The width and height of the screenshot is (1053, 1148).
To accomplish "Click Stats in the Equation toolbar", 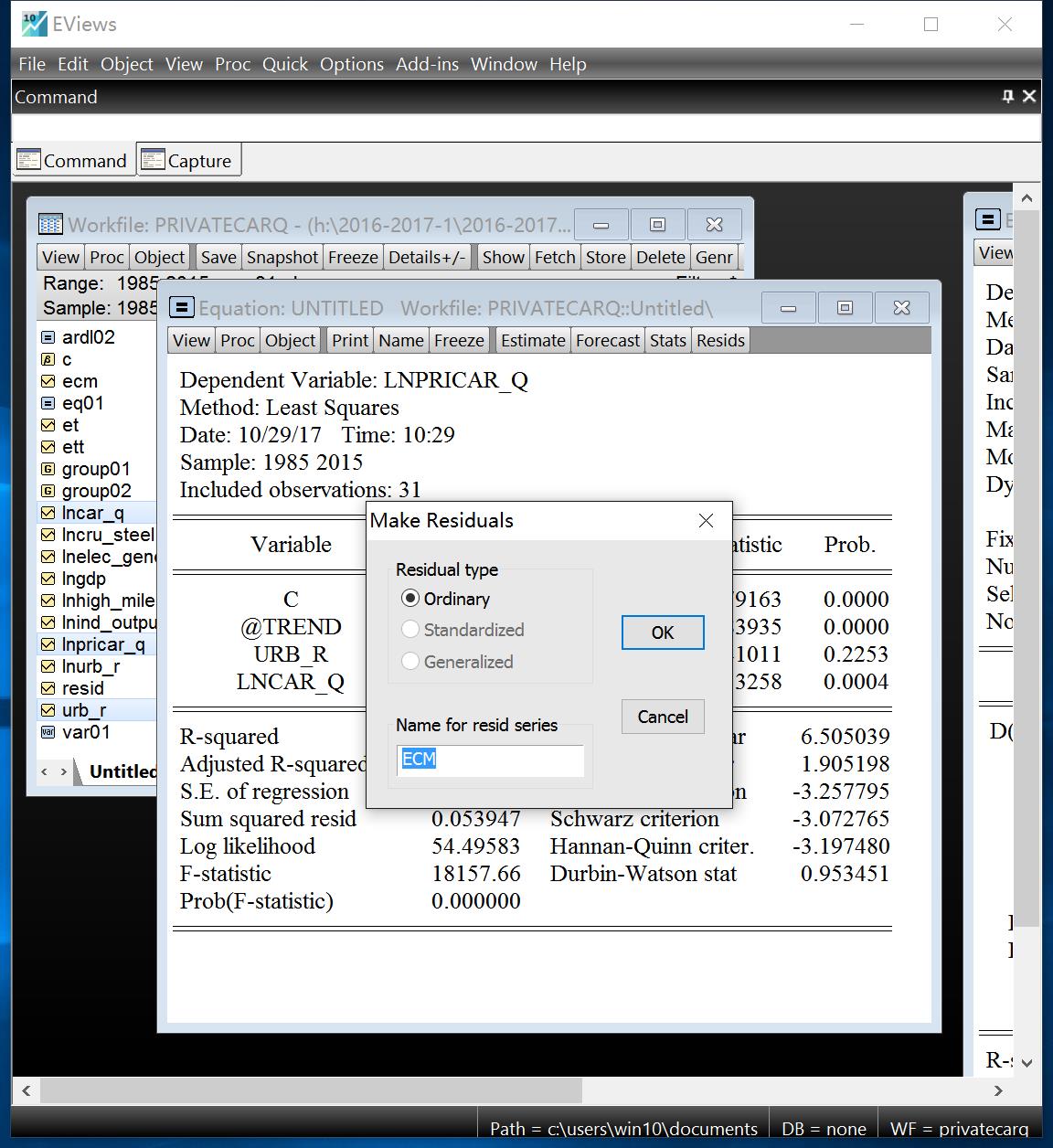I will pos(668,340).
